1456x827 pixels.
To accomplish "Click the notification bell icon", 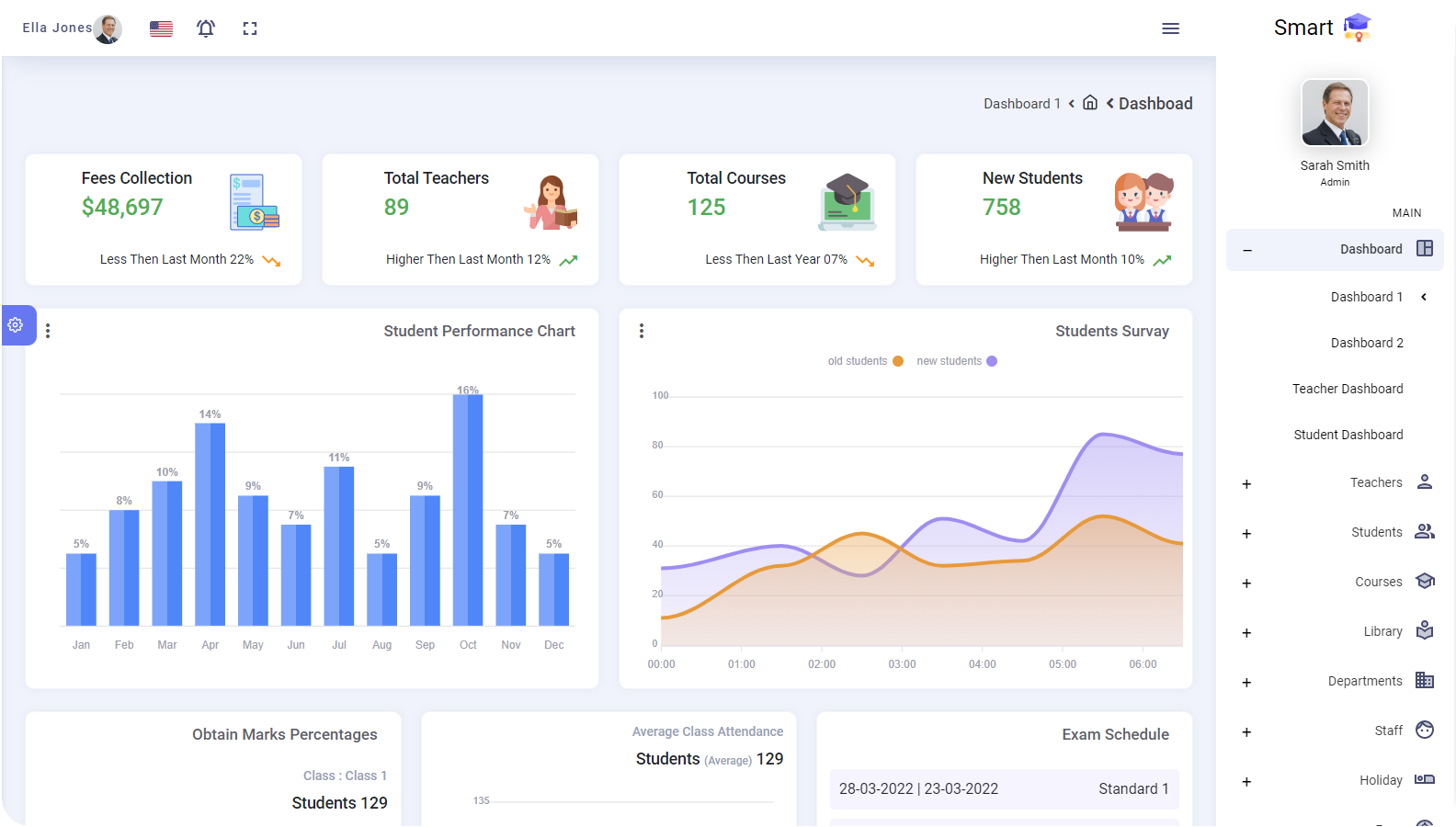I will tap(206, 28).
